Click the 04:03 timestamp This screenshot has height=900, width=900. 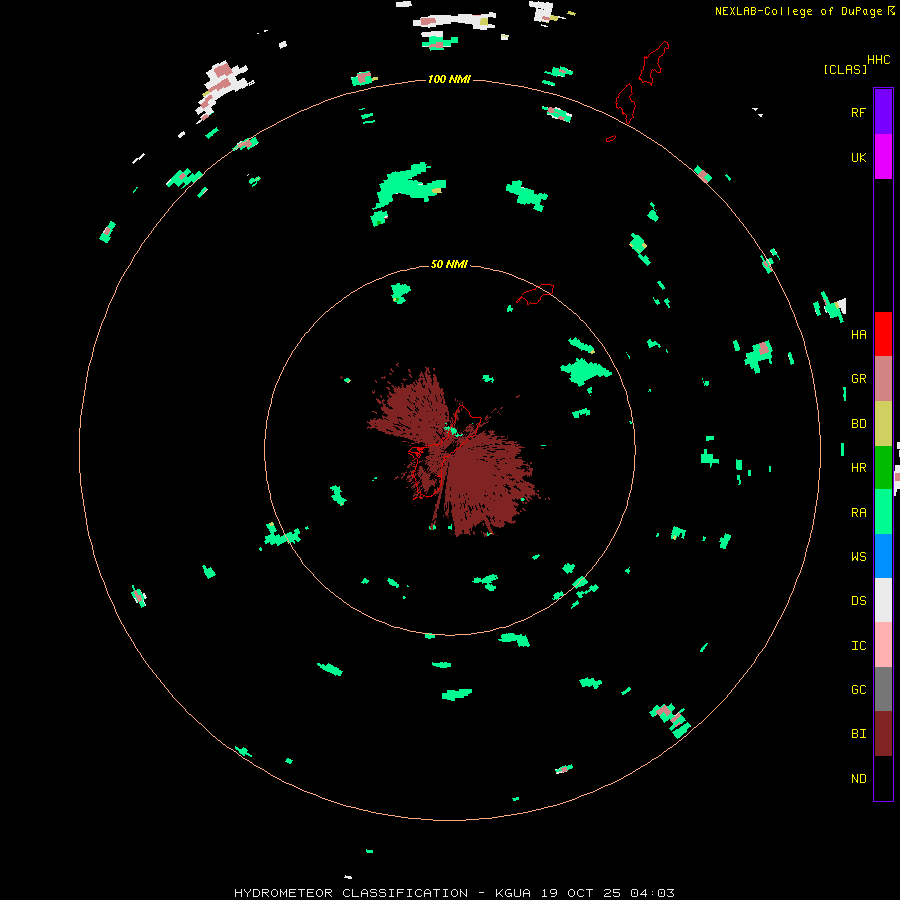[651, 893]
